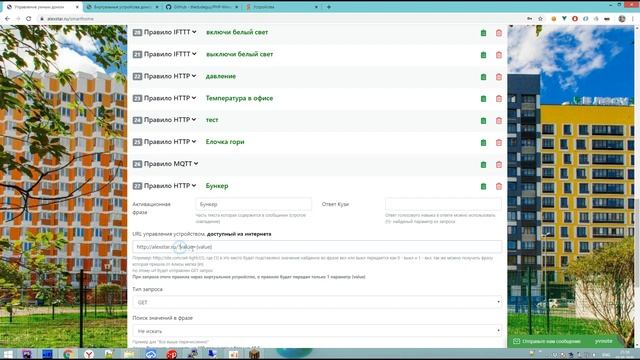The width and height of the screenshot is (640, 360).
Task: Open the 'давление' rule title
Action: (x=221, y=76)
